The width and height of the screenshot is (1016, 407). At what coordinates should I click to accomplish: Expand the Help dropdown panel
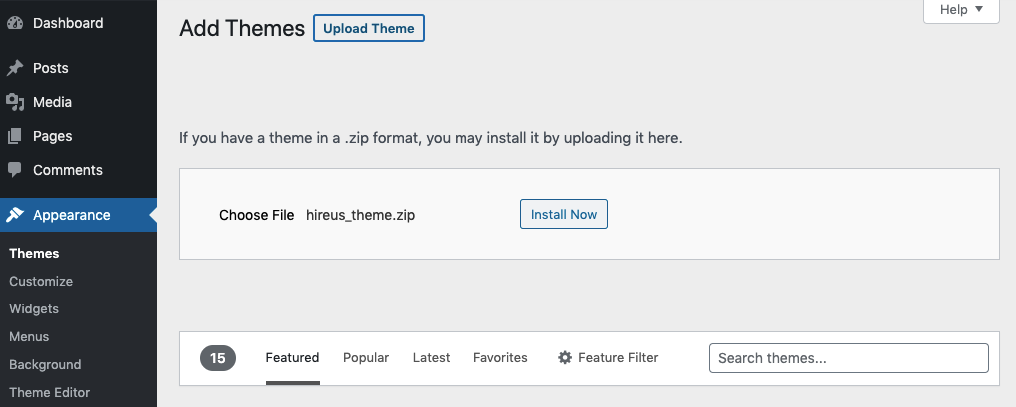pos(961,10)
